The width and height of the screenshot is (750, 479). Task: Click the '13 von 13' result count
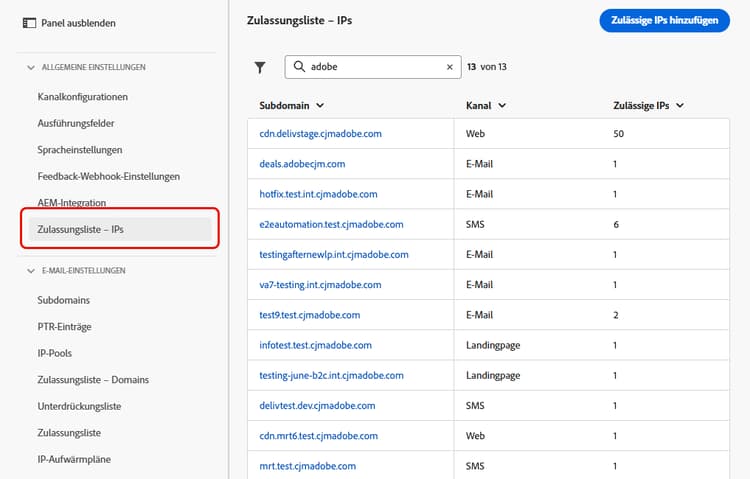[487, 67]
